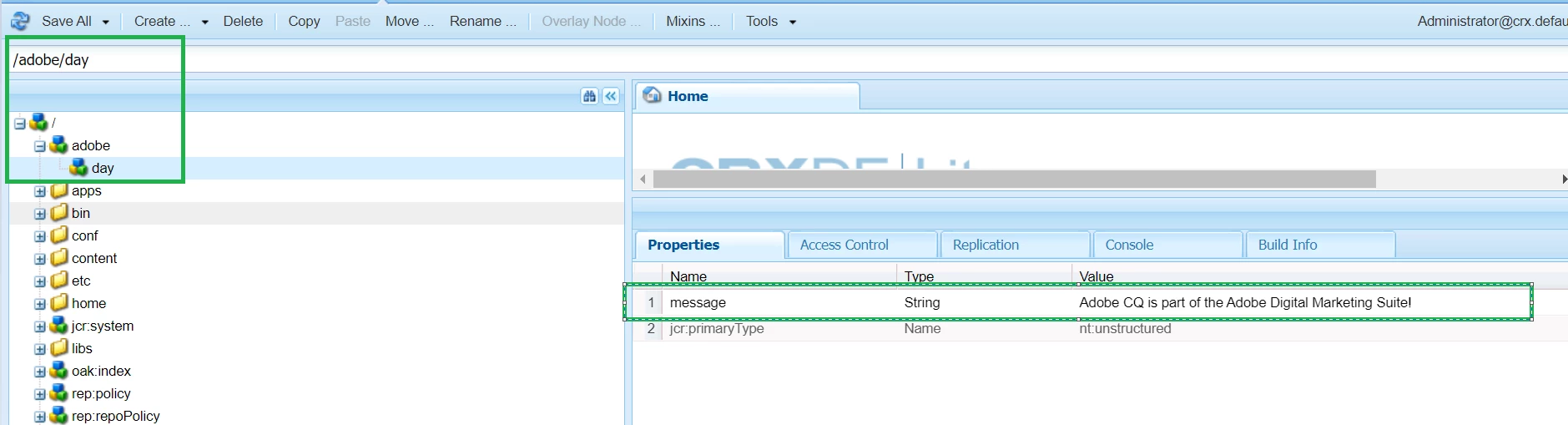Switch to the Console tab

pos(1168,245)
